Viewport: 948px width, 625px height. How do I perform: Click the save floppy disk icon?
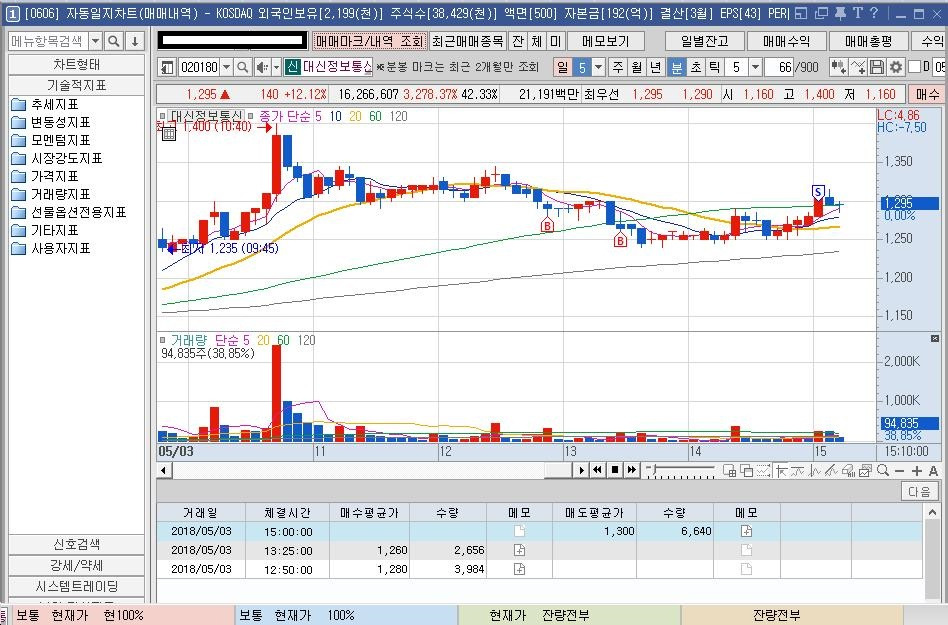pyautogui.click(x=877, y=66)
